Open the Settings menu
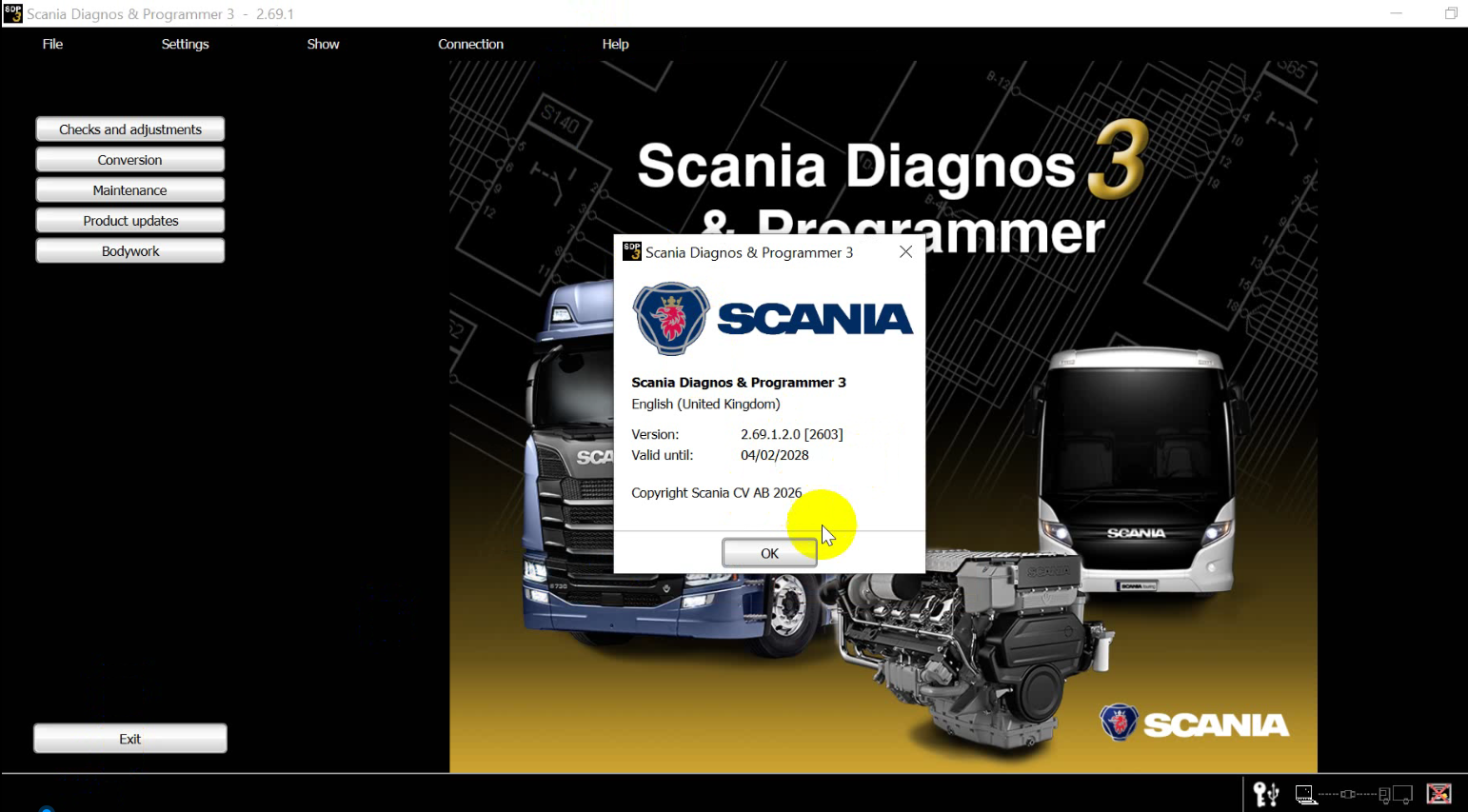This screenshot has height=812, width=1468. [x=185, y=44]
